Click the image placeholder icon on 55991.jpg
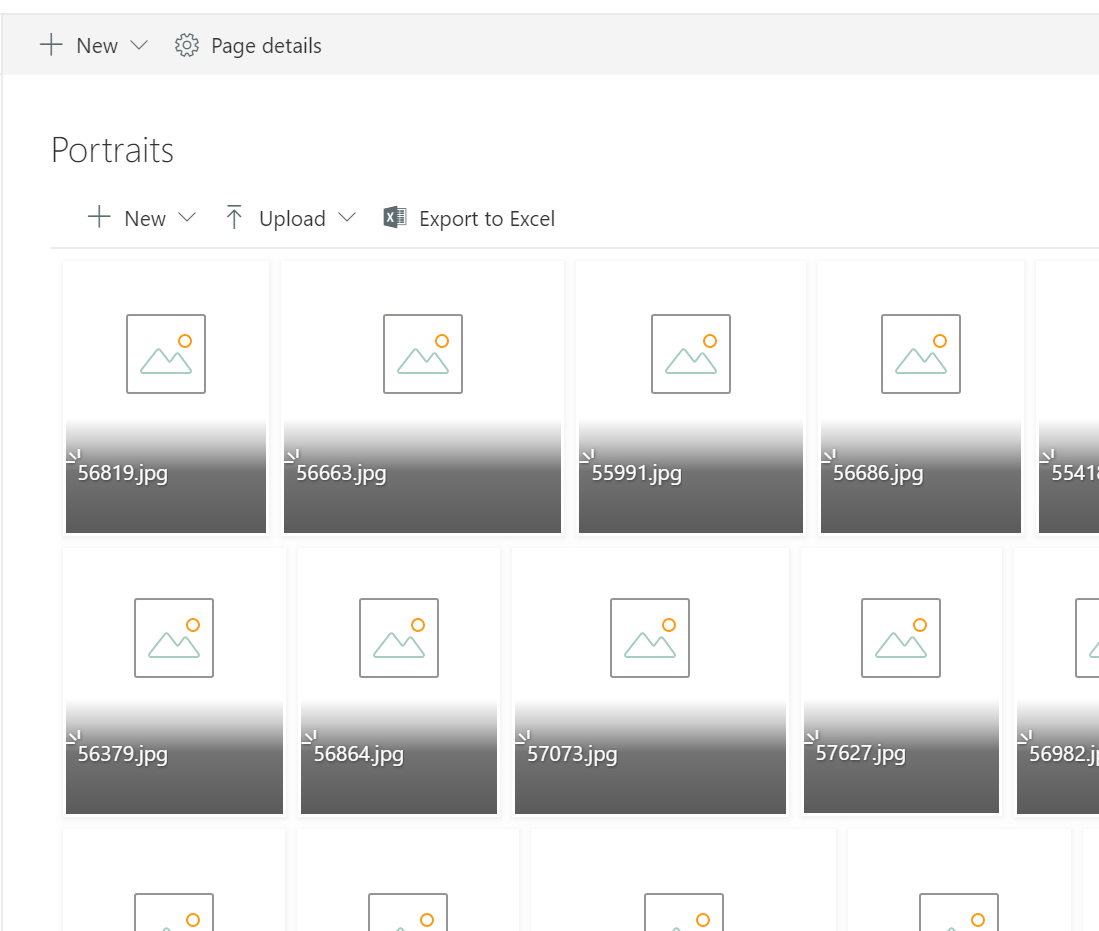 (690, 353)
